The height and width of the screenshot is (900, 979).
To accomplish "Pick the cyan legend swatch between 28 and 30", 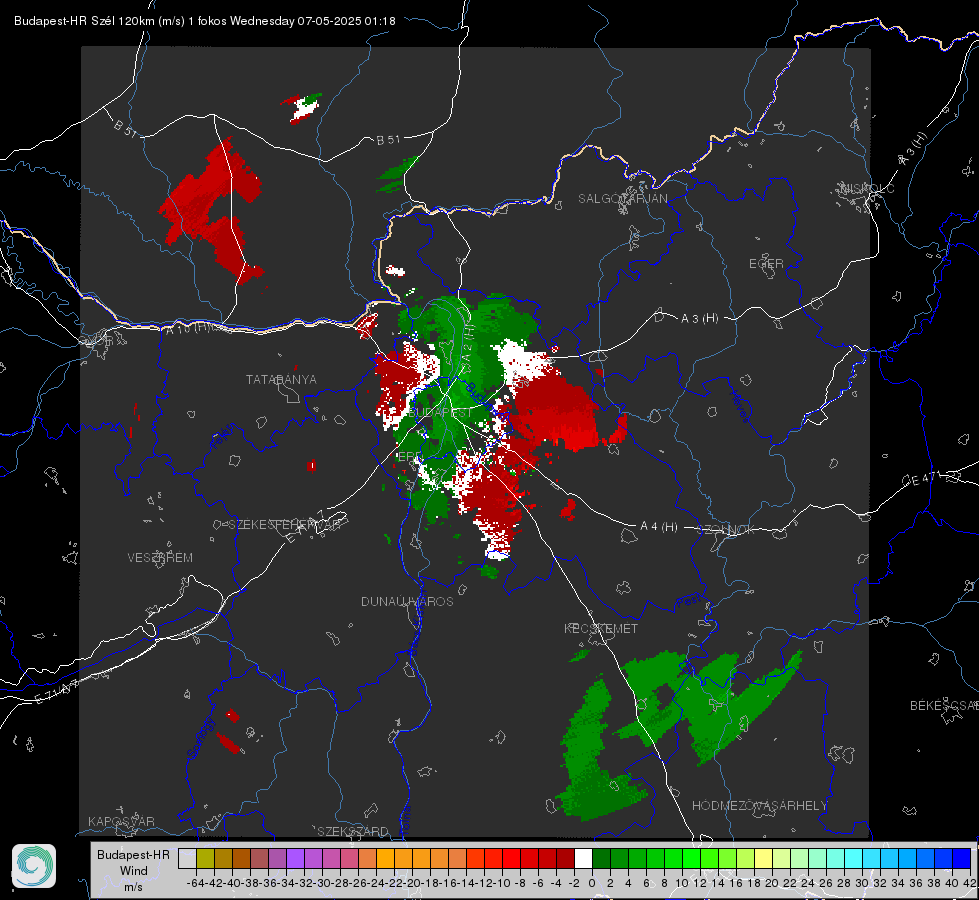I will (854, 858).
